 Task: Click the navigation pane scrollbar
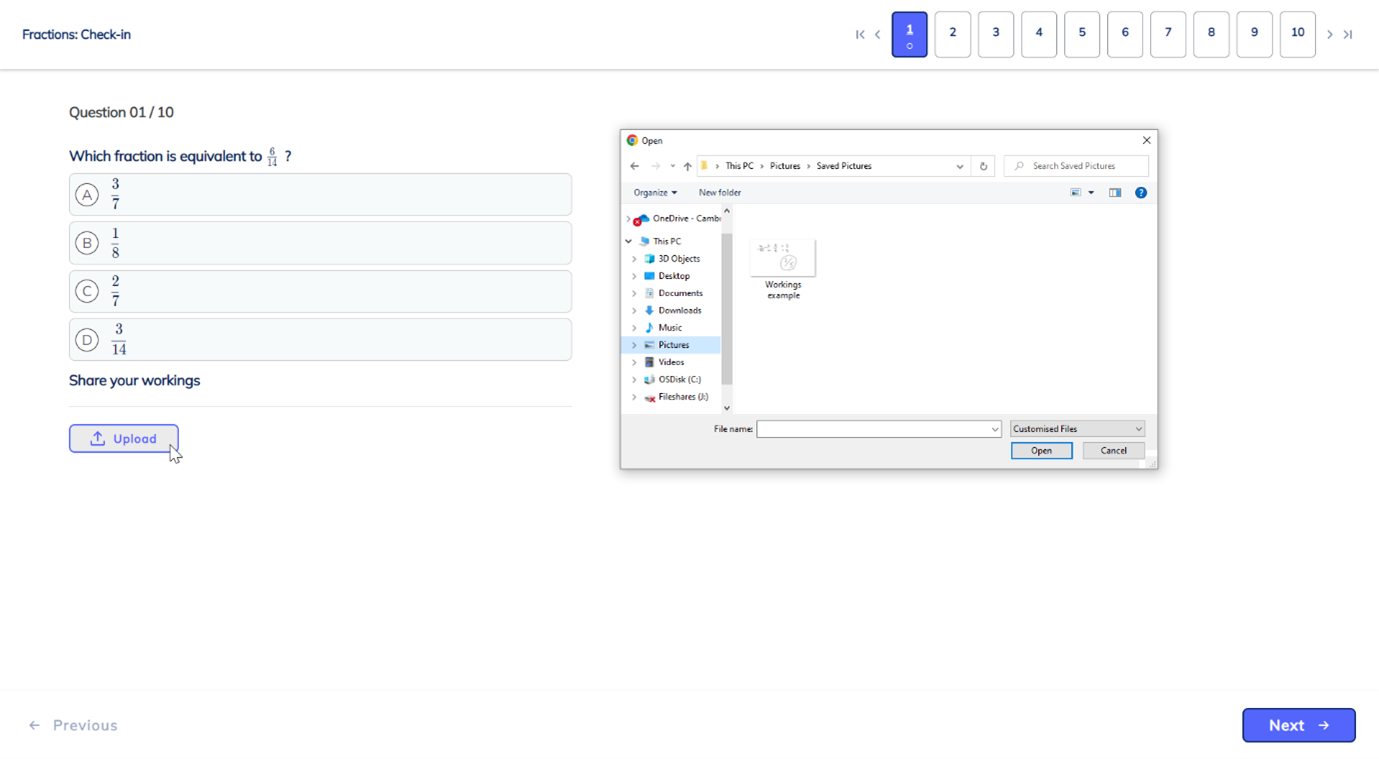coord(727,308)
